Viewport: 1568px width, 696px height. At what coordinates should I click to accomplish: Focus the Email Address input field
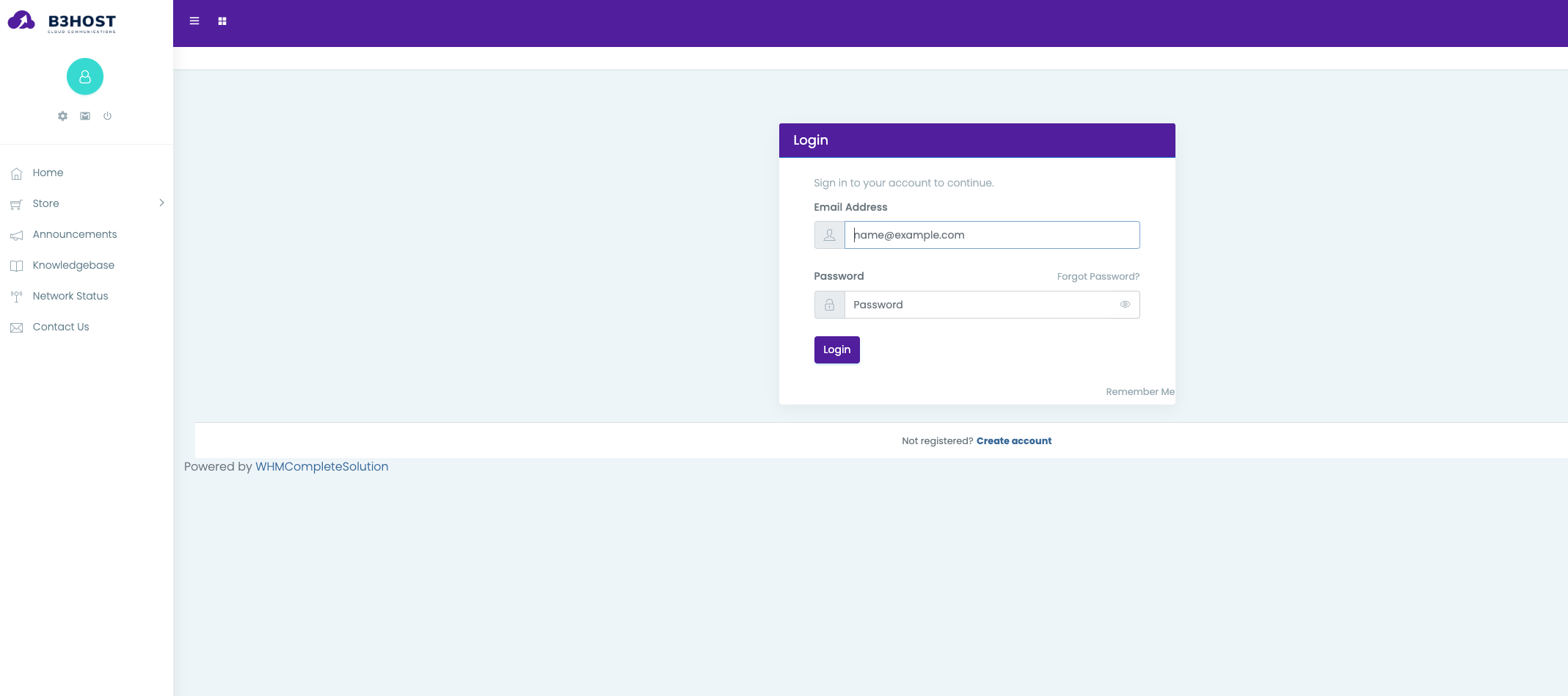click(x=992, y=235)
